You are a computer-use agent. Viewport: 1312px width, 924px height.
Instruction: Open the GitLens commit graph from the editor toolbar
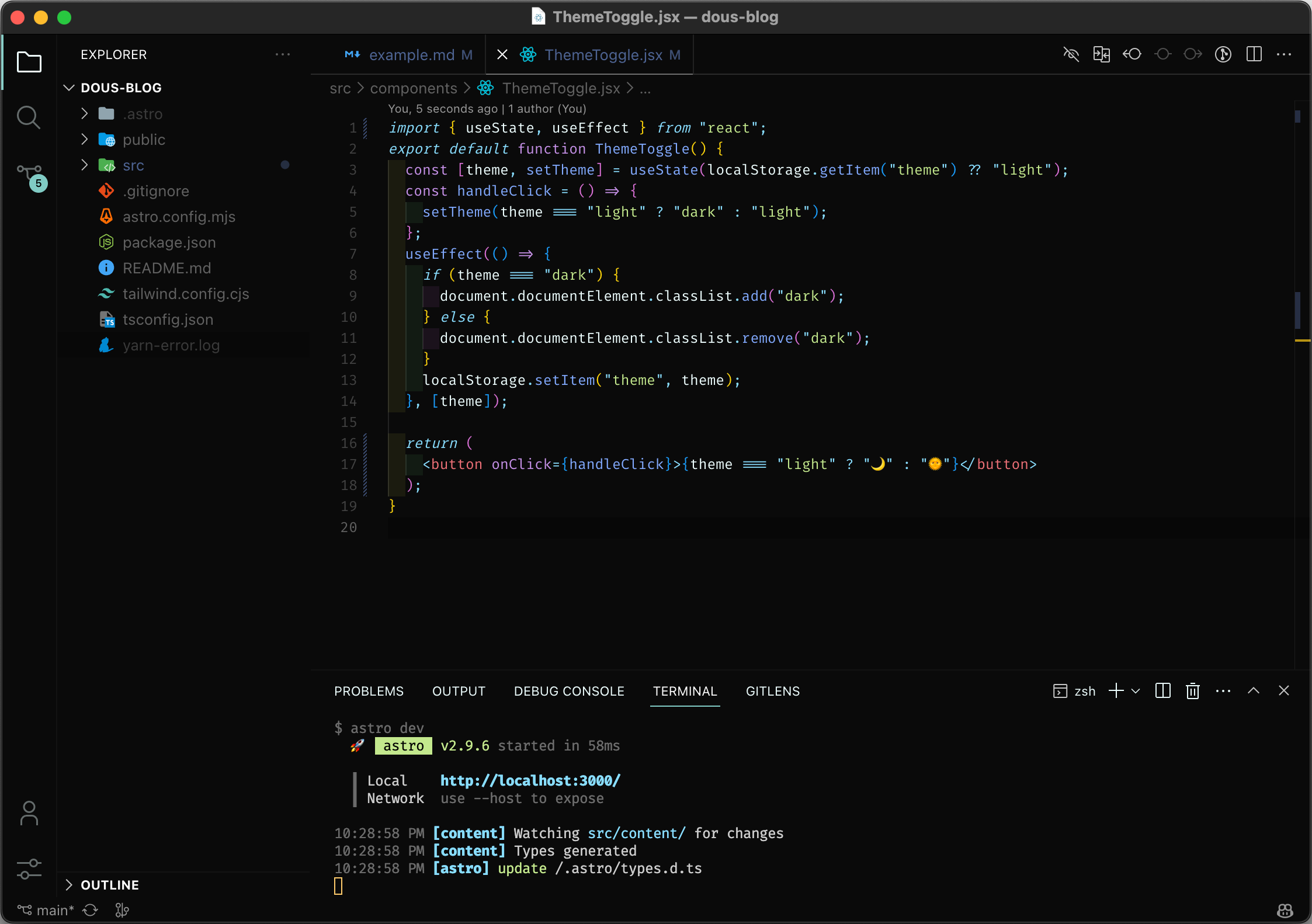click(1222, 54)
